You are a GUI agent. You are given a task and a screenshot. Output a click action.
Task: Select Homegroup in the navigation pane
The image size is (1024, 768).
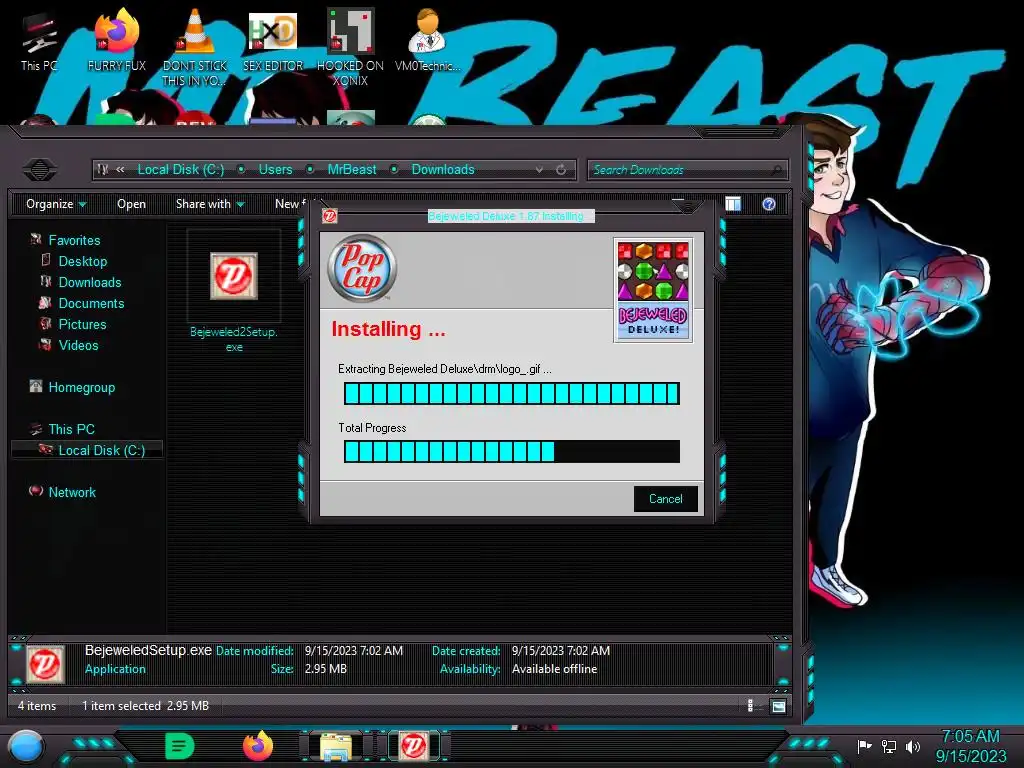tap(82, 387)
